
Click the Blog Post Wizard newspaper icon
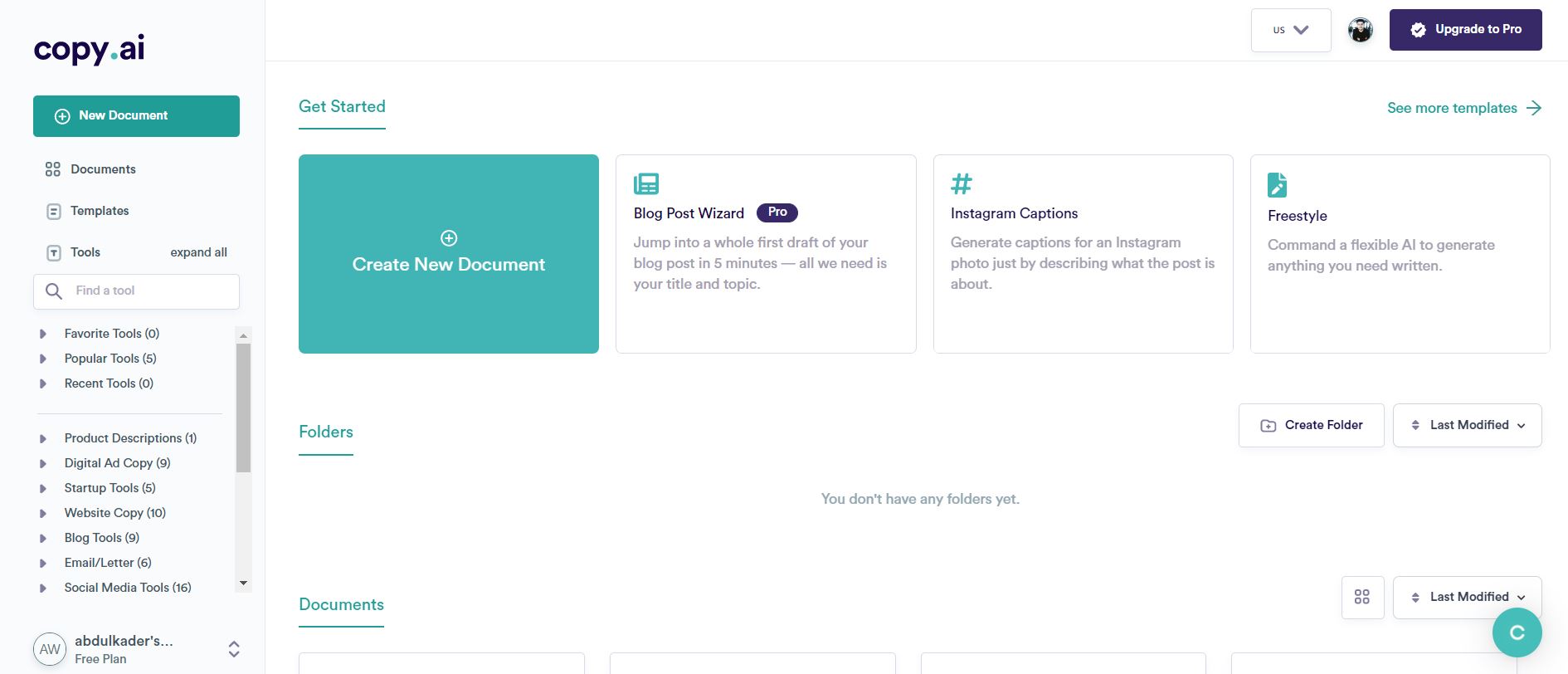tap(646, 183)
